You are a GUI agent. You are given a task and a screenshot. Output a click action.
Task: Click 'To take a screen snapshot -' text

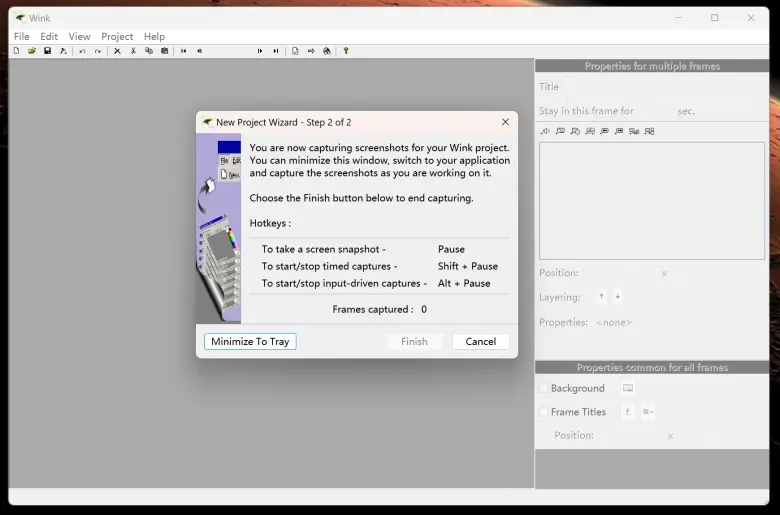click(324, 249)
